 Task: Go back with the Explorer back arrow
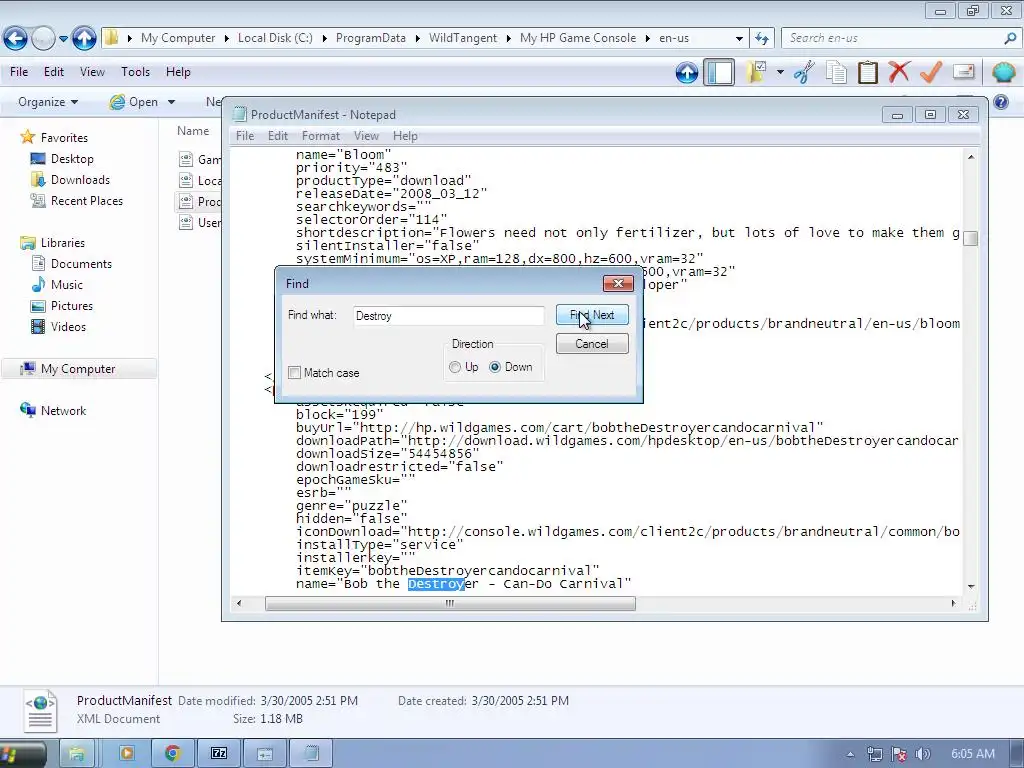[15, 39]
